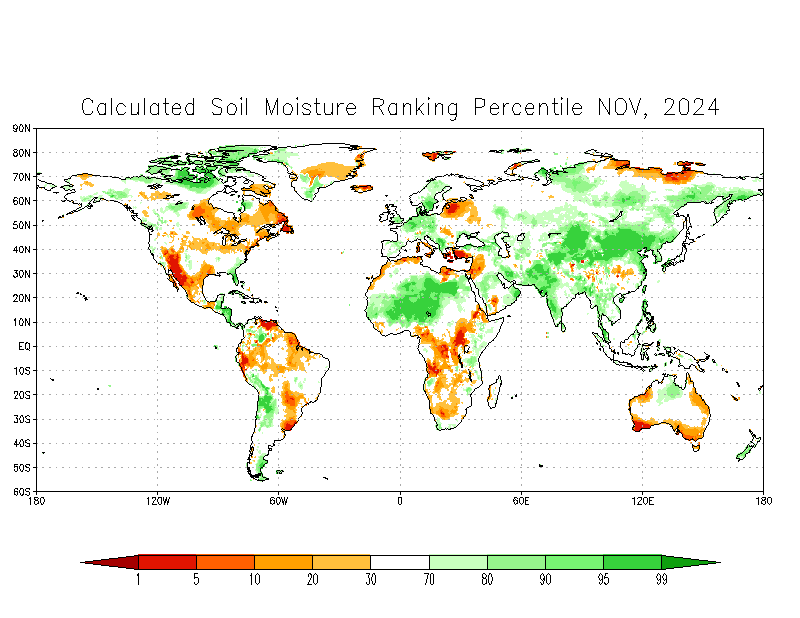
Task: Click on New Zealand on the map
Action: click(x=749, y=446)
